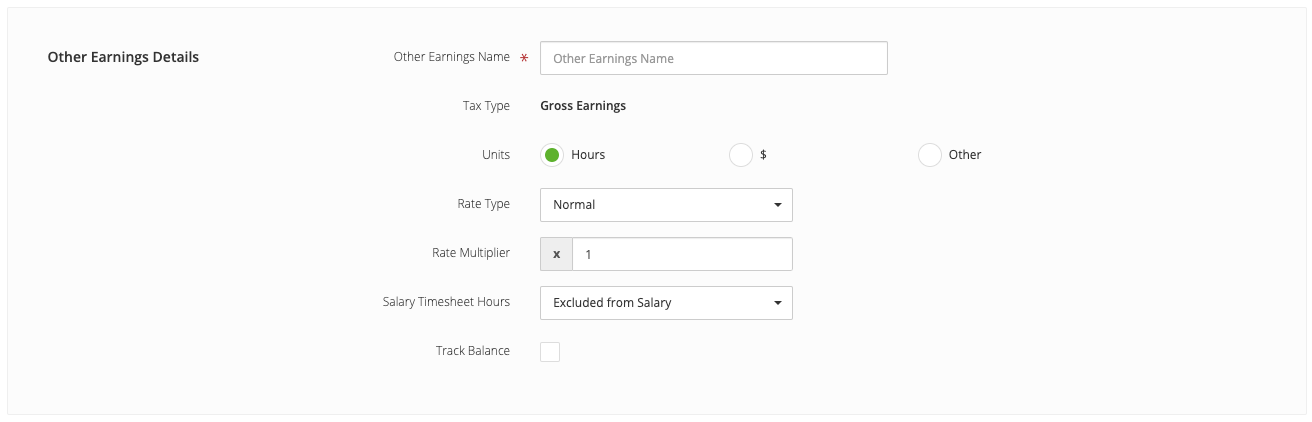Click the Track Balance label
1312x422 pixels.
click(473, 351)
